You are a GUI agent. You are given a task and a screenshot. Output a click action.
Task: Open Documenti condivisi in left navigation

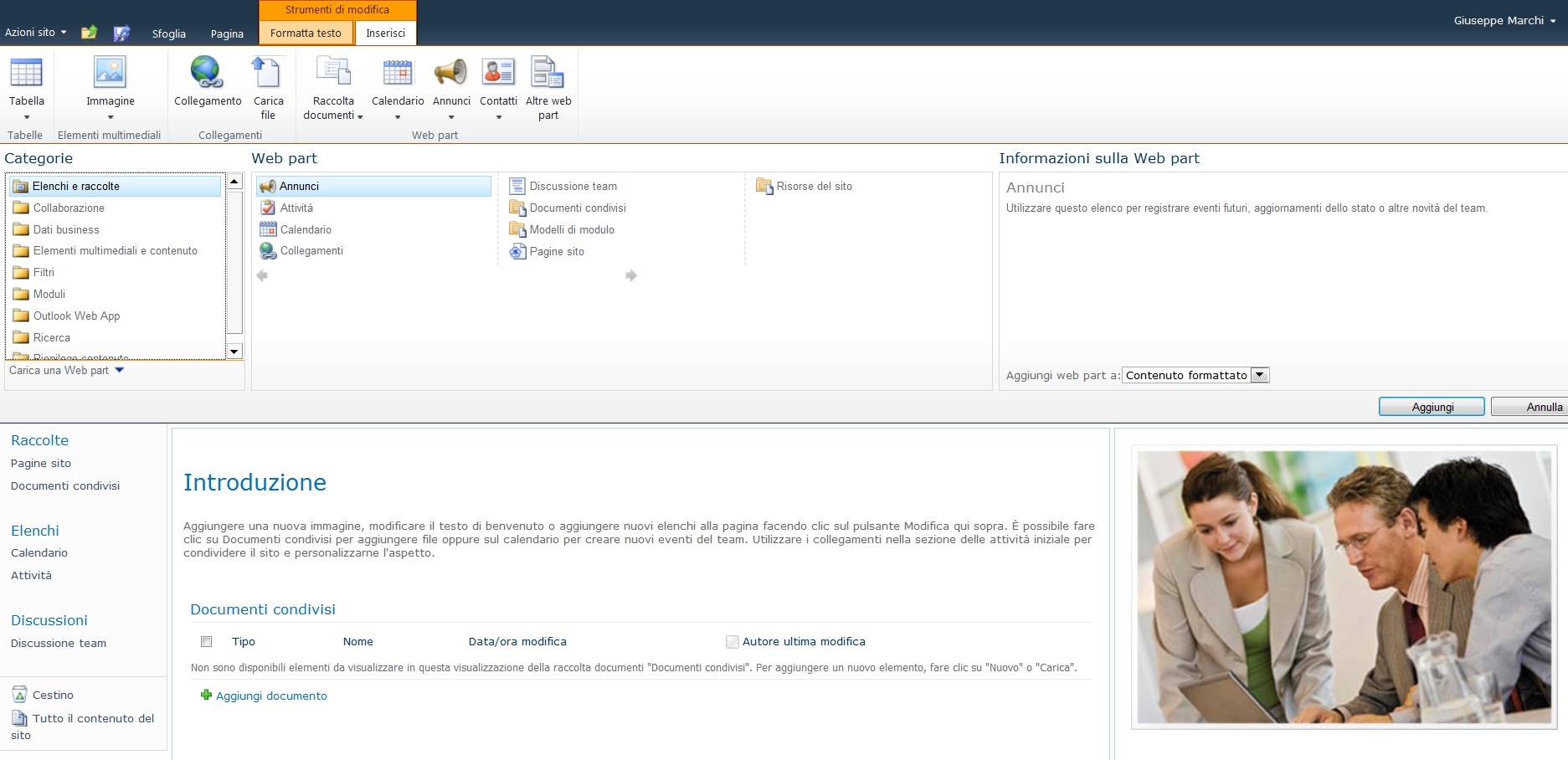pyautogui.click(x=65, y=485)
